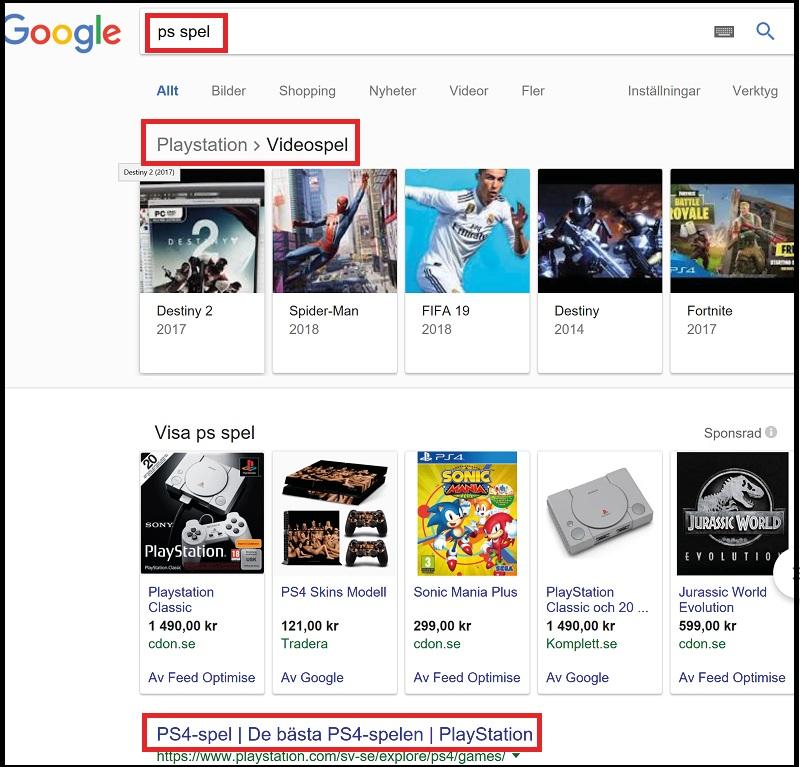The image size is (800, 767).
Task: Open Sonic Mania Plus product image
Action: [467, 513]
